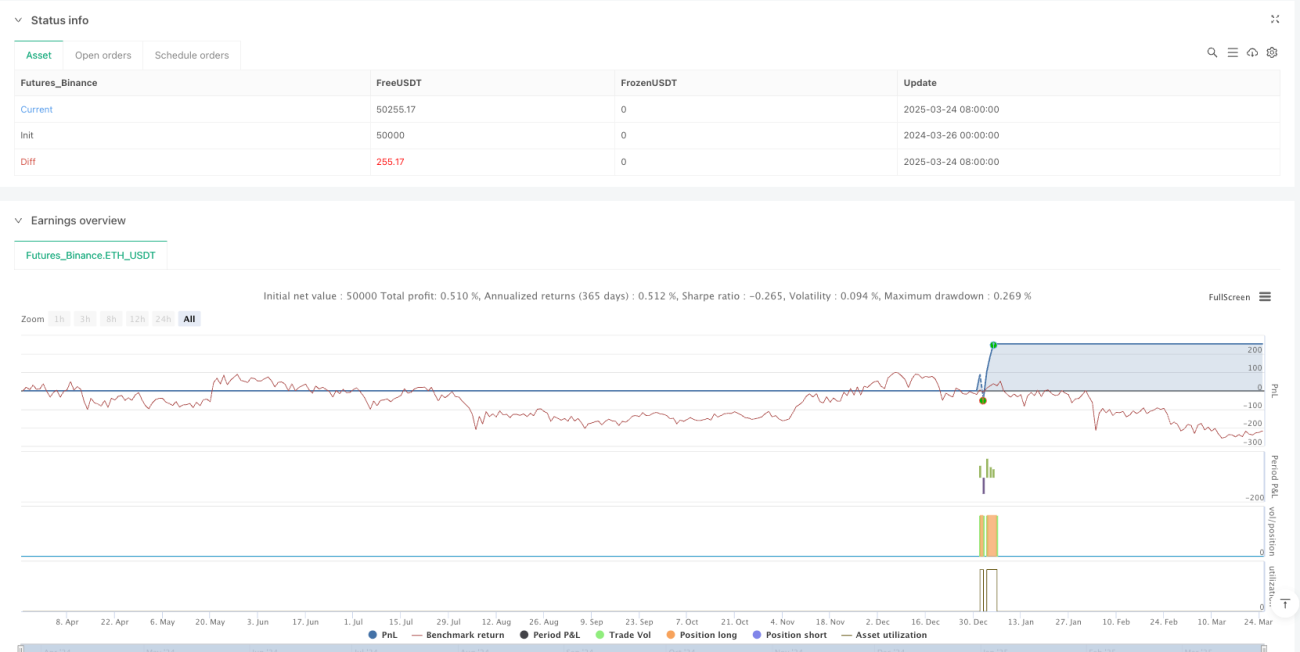Switch to the Schedule orders tab

pos(191,55)
